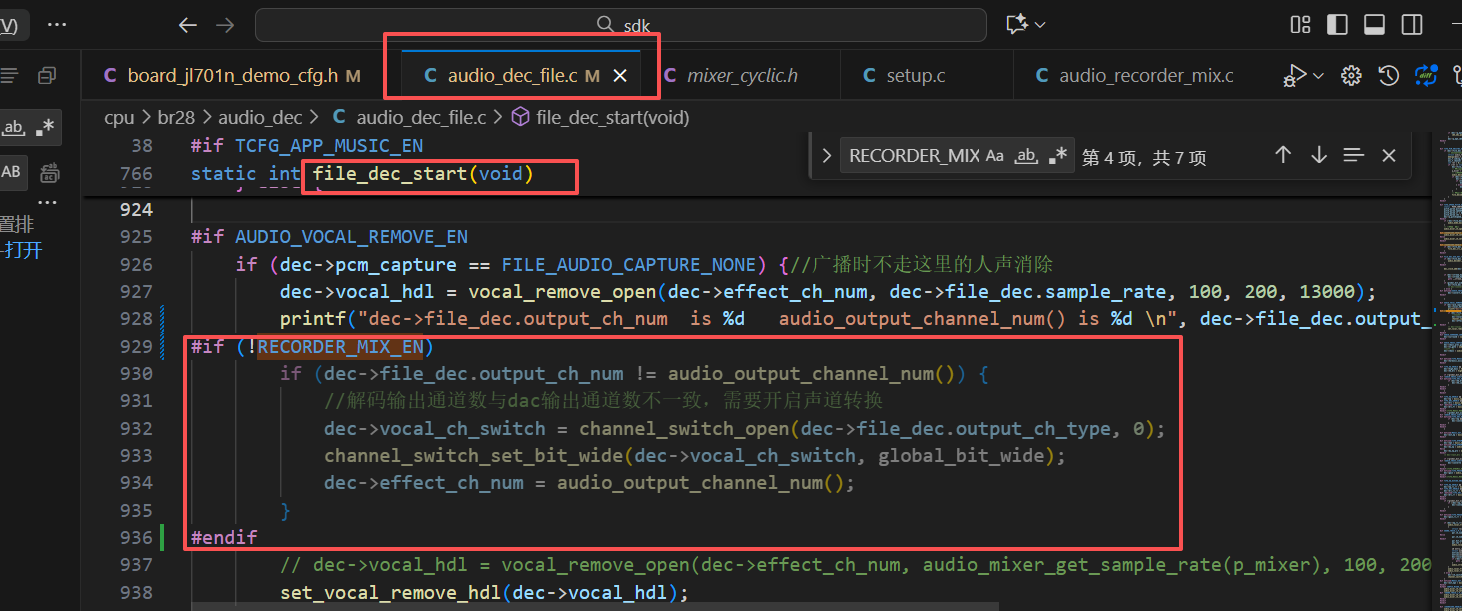Image resolution: width=1462 pixels, height=611 pixels.
Task: Expand the find widget replace toggle
Action: pos(826,156)
